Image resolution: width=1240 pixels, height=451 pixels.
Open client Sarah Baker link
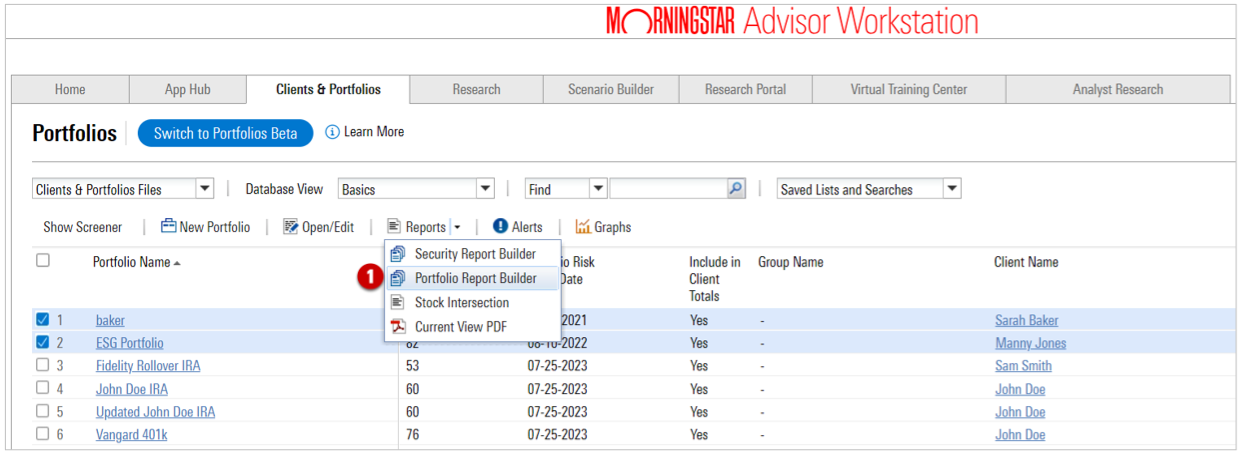[1026, 320]
